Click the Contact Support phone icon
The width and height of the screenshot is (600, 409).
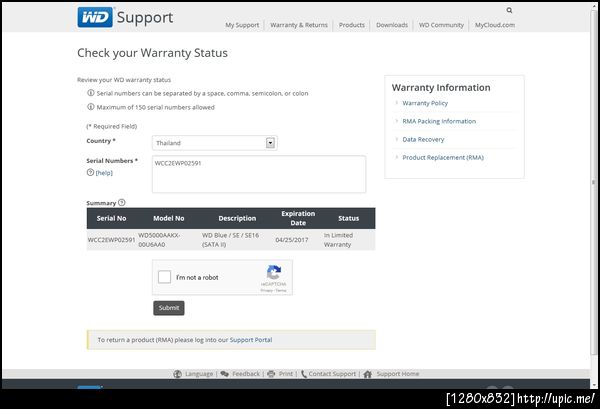click(x=304, y=374)
